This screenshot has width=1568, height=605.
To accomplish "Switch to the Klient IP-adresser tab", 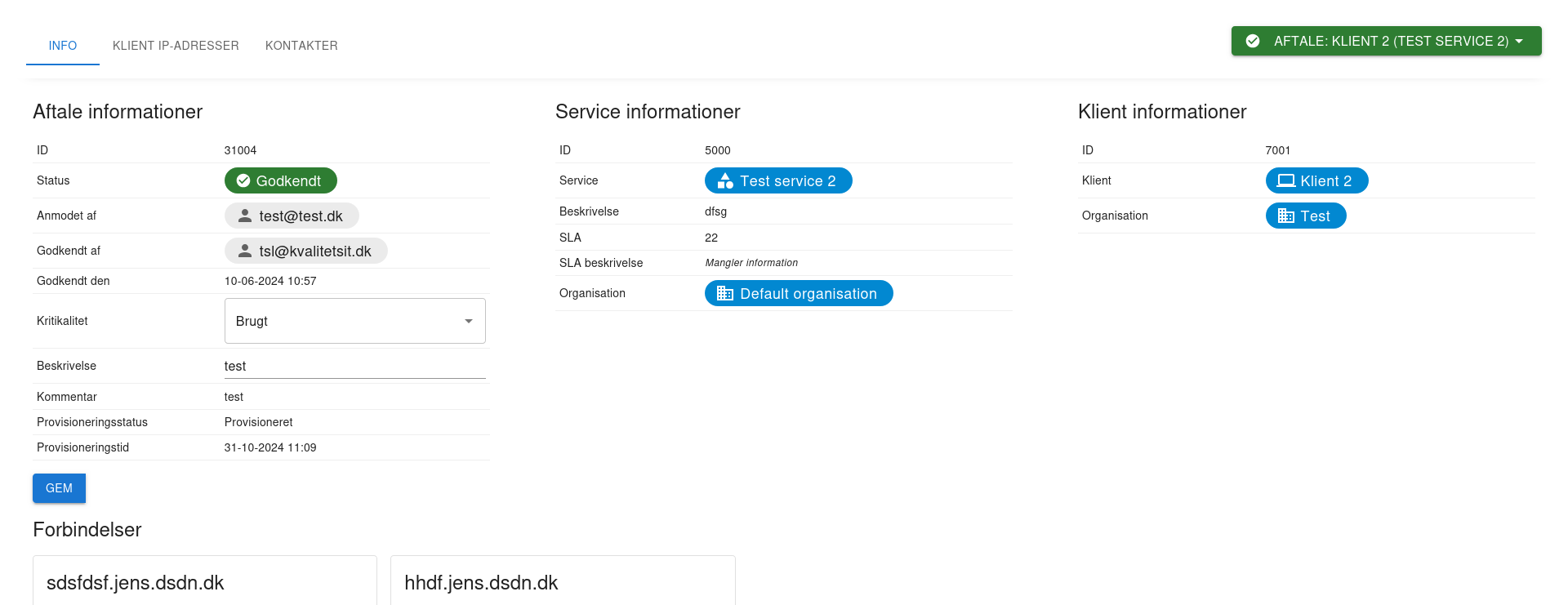I will pyautogui.click(x=176, y=46).
